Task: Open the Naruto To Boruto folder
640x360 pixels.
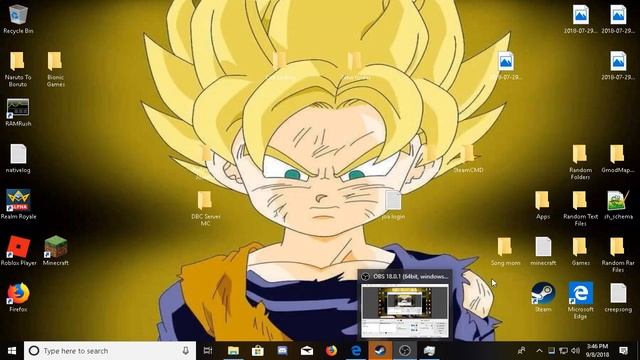Action: (x=18, y=69)
